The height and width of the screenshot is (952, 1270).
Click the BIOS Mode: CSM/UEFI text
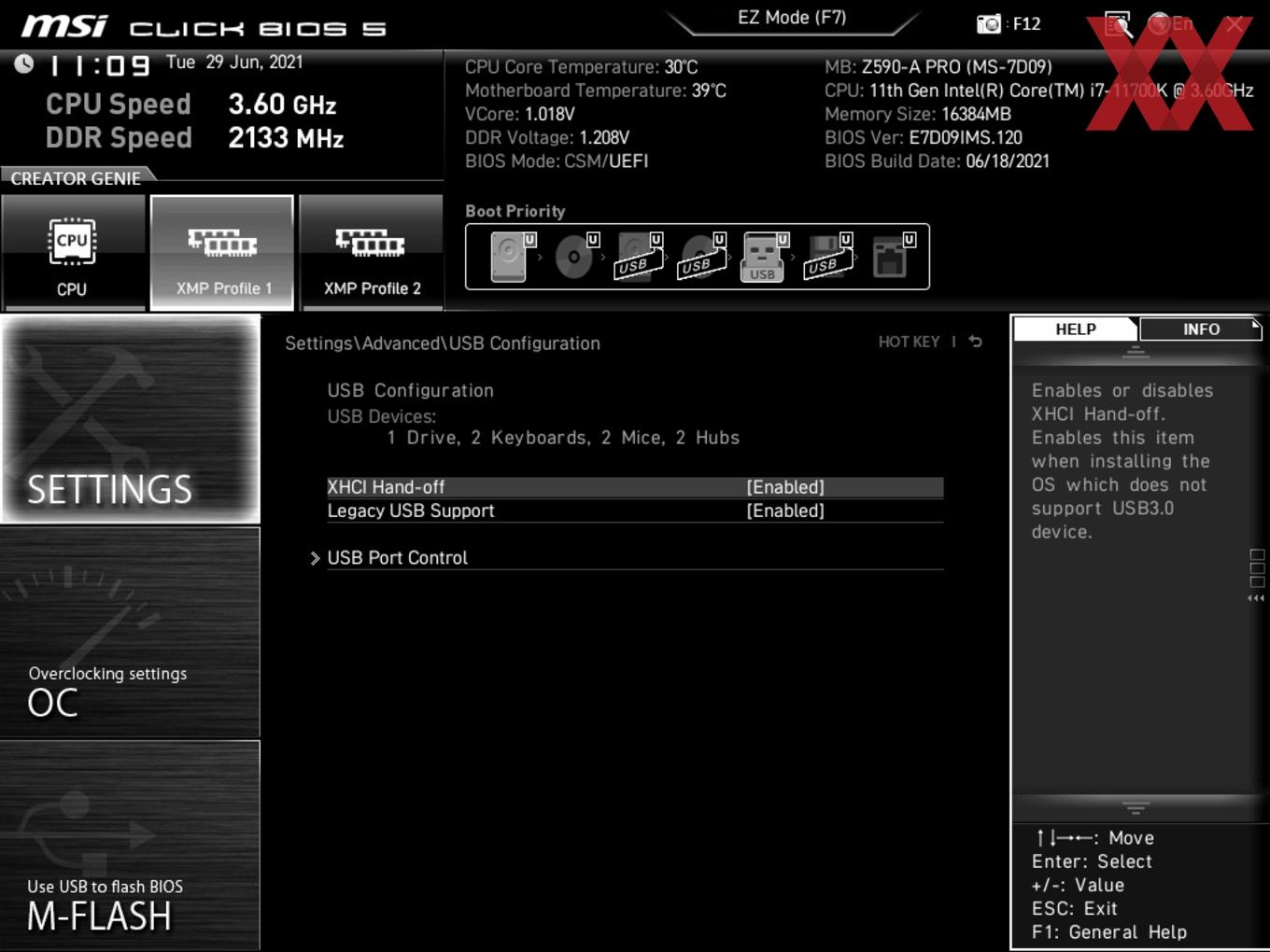tap(557, 161)
